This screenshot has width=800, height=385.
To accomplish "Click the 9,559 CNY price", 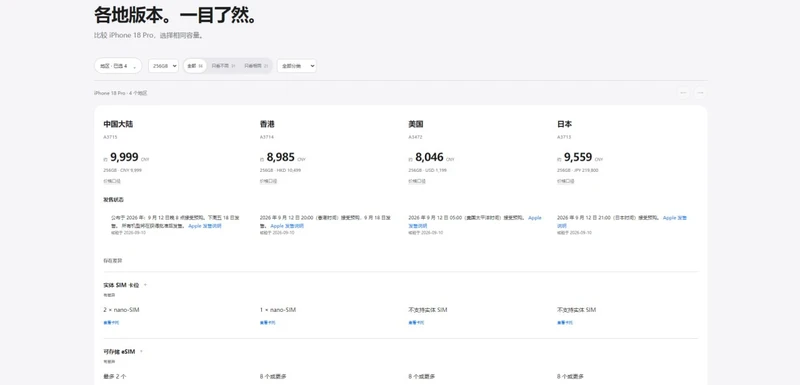I will pyautogui.click(x=580, y=157).
